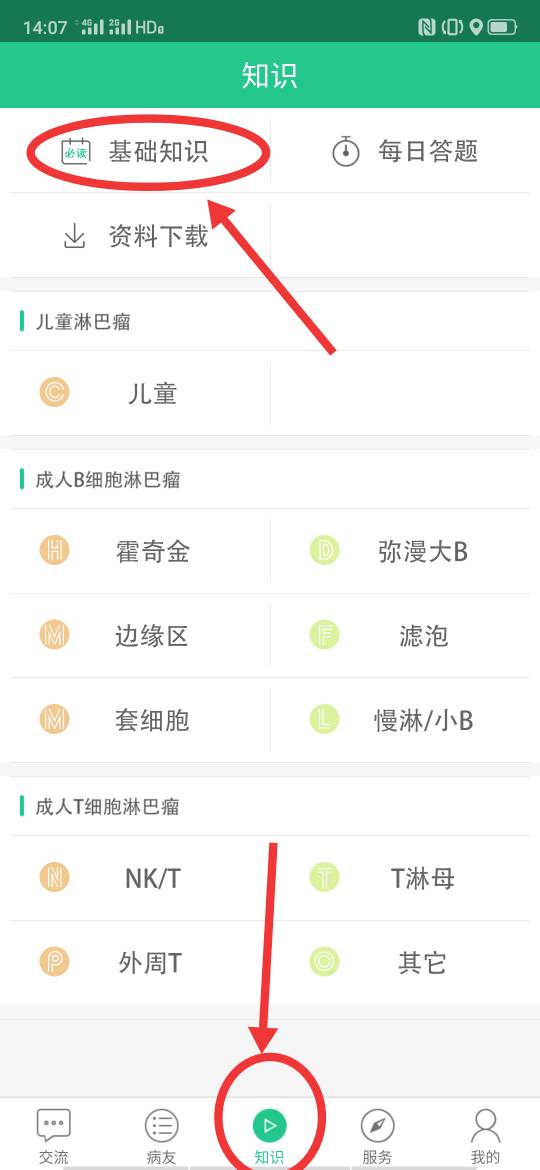This screenshot has width=540, height=1170.
Task: Tap the 每日答题 stopwatch icon
Action: click(x=345, y=151)
